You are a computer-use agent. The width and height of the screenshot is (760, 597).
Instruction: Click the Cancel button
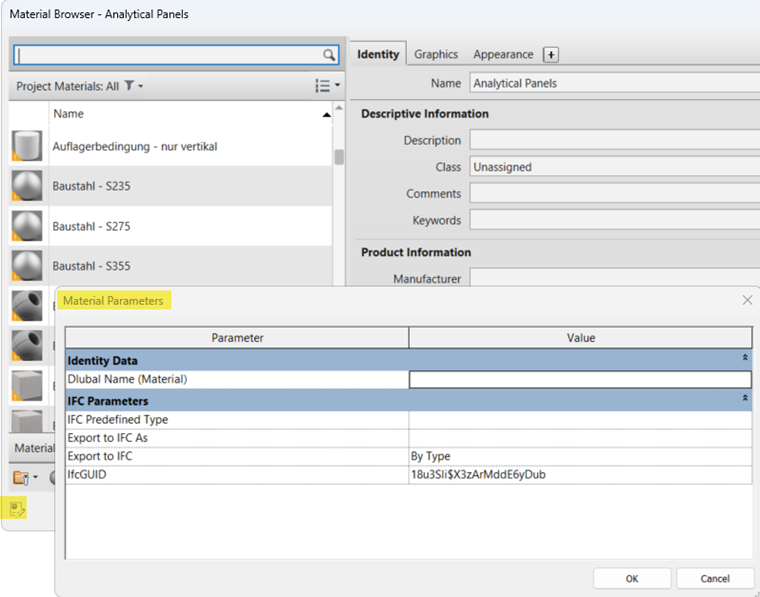pyautogui.click(x=715, y=579)
